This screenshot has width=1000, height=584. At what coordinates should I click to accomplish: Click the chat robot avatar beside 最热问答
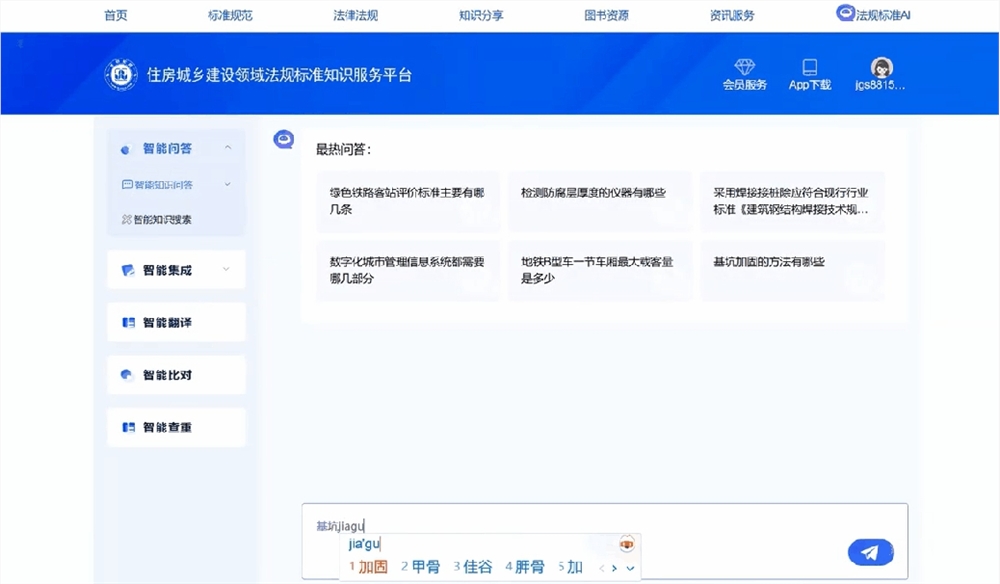[x=283, y=140]
